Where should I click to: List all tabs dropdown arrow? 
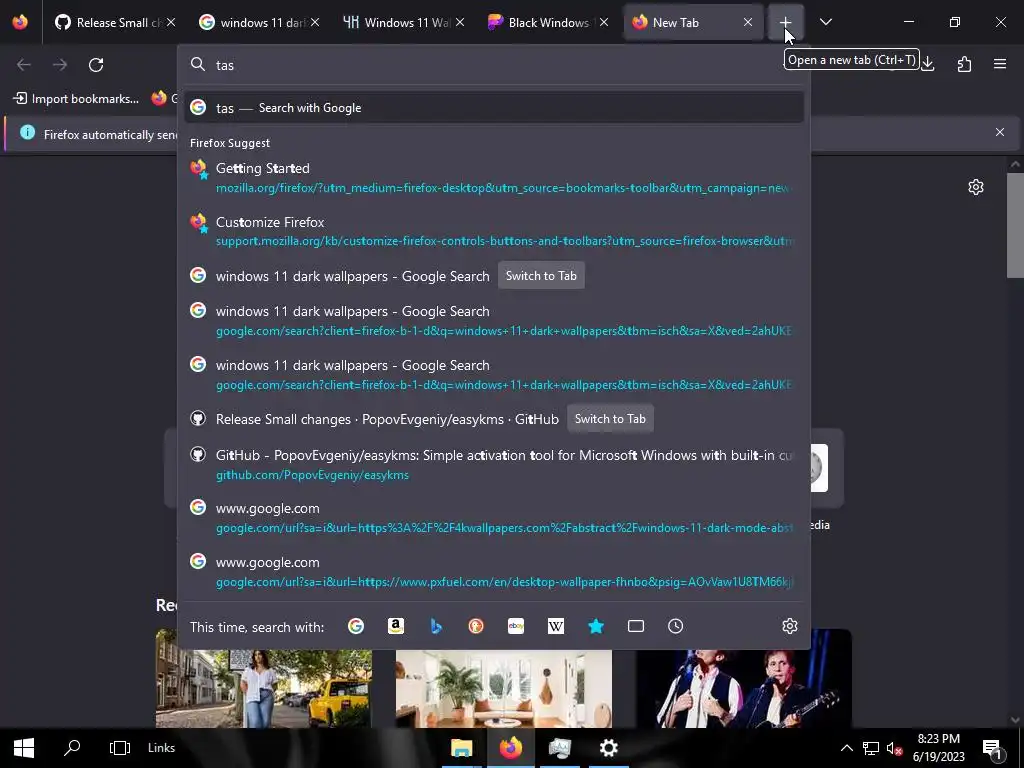(825, 22)
